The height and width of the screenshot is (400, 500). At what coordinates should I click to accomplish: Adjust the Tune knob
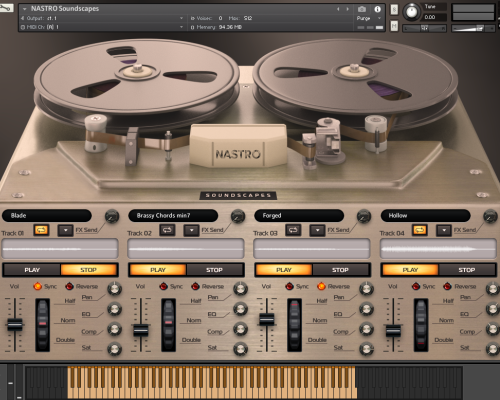pyautogui.click(x=412, y=12)
